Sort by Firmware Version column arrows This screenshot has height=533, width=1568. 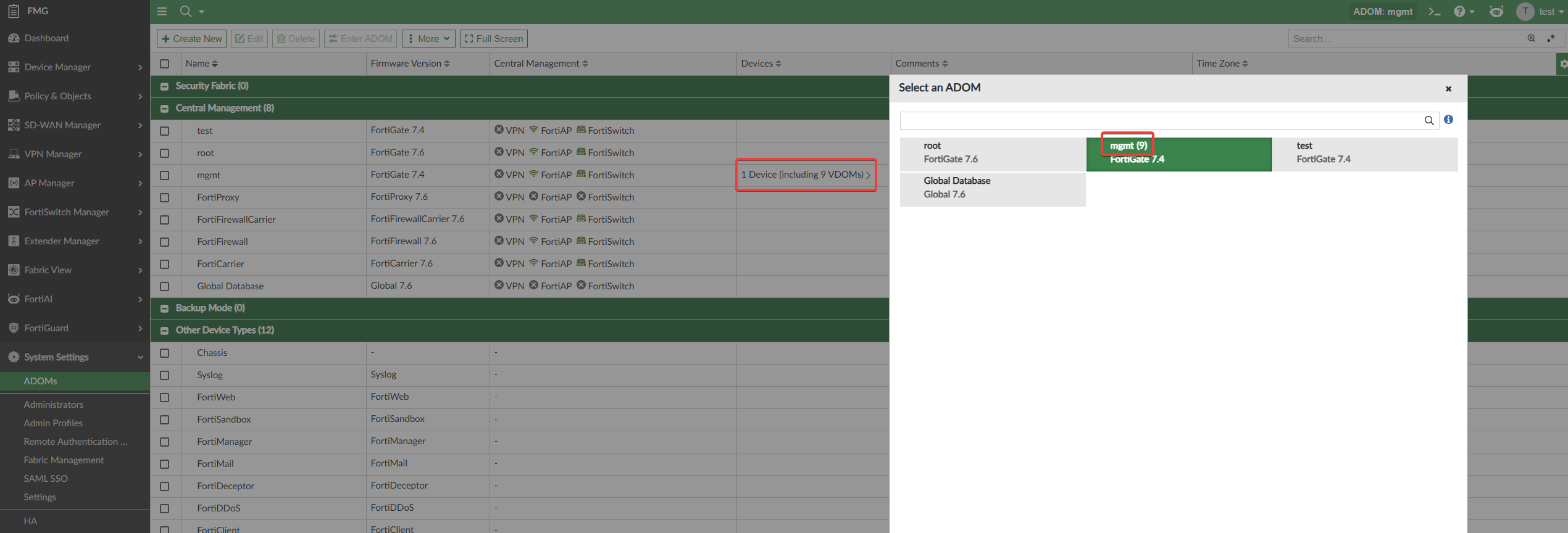click(x=447, y=64)
